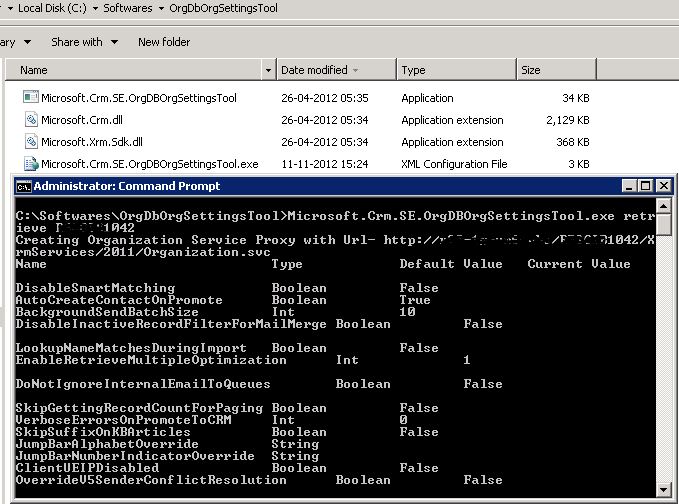Minimize the Command Prompt window

coord(629,186)
